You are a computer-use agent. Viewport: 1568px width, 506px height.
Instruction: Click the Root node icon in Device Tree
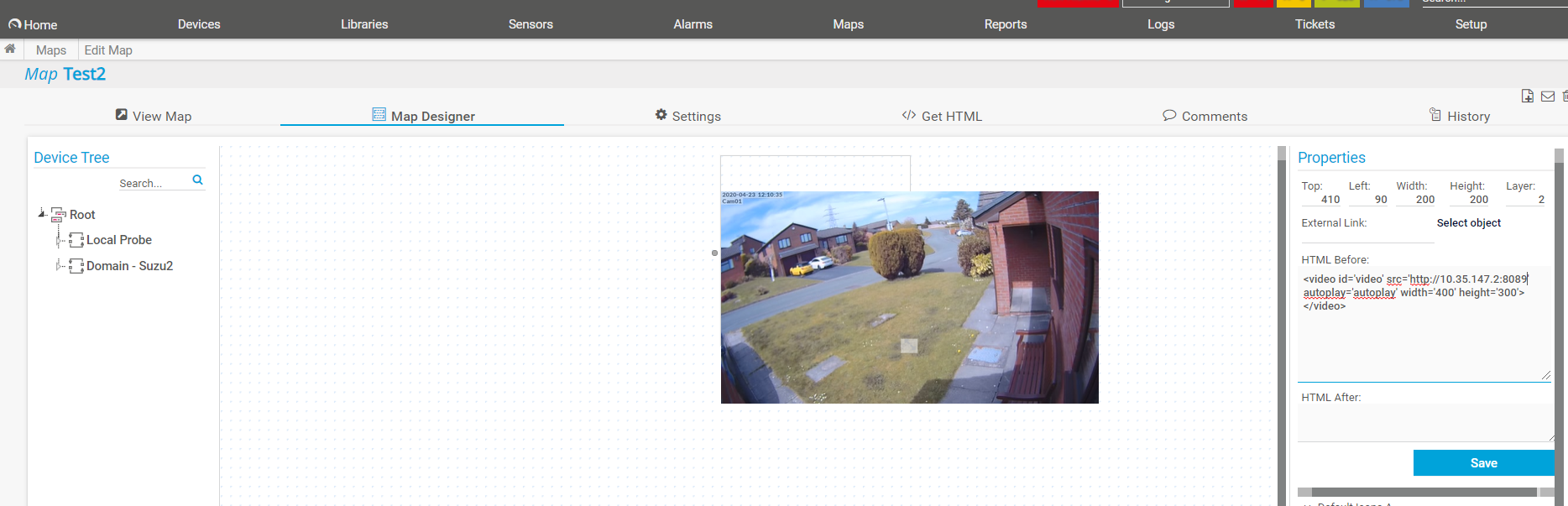click(59, 215)
